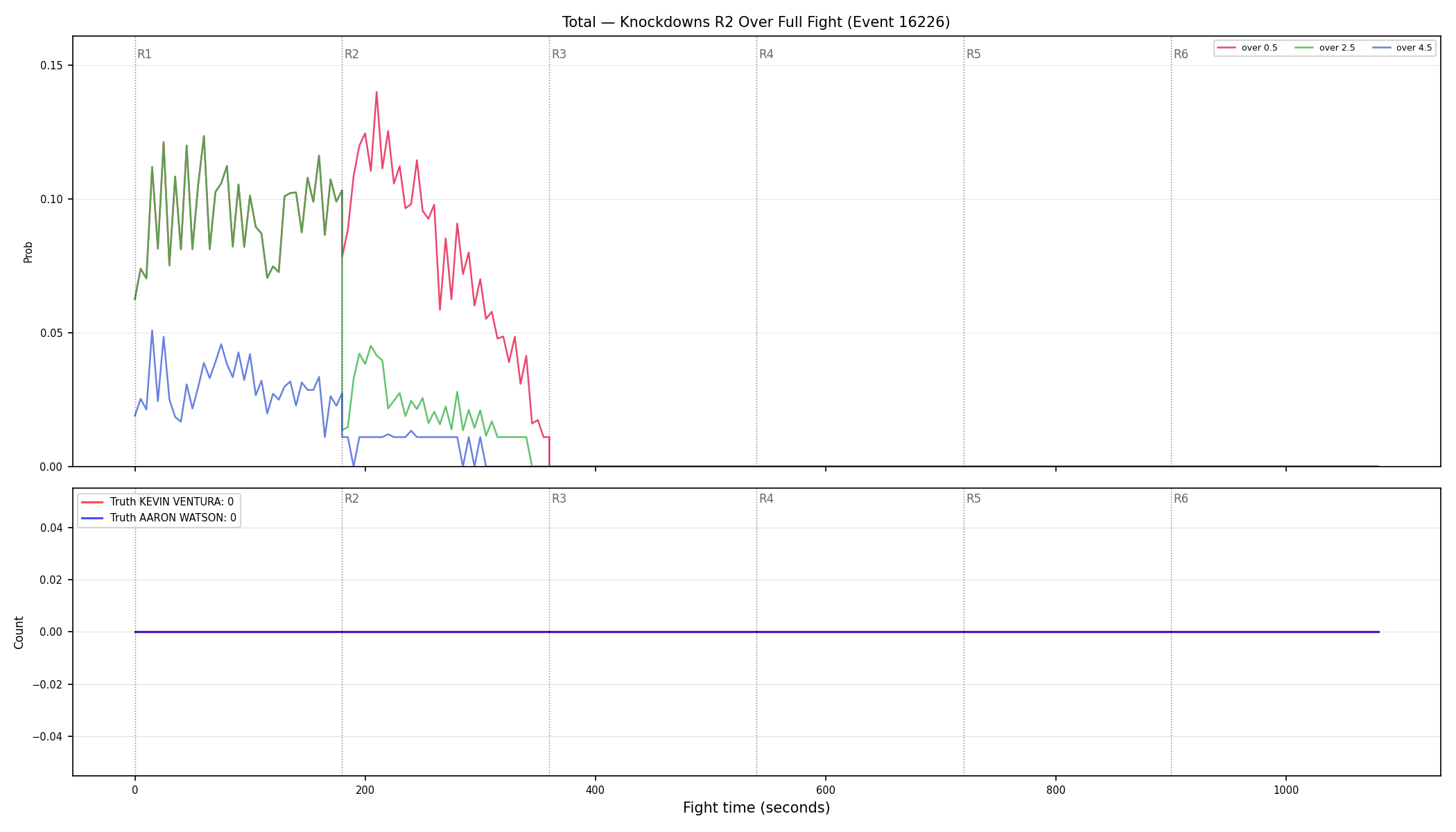Click the R3 round label in the top chart
Viewport: 1456px width, 832px height.
pyautogui.click(x=559, y=54)
